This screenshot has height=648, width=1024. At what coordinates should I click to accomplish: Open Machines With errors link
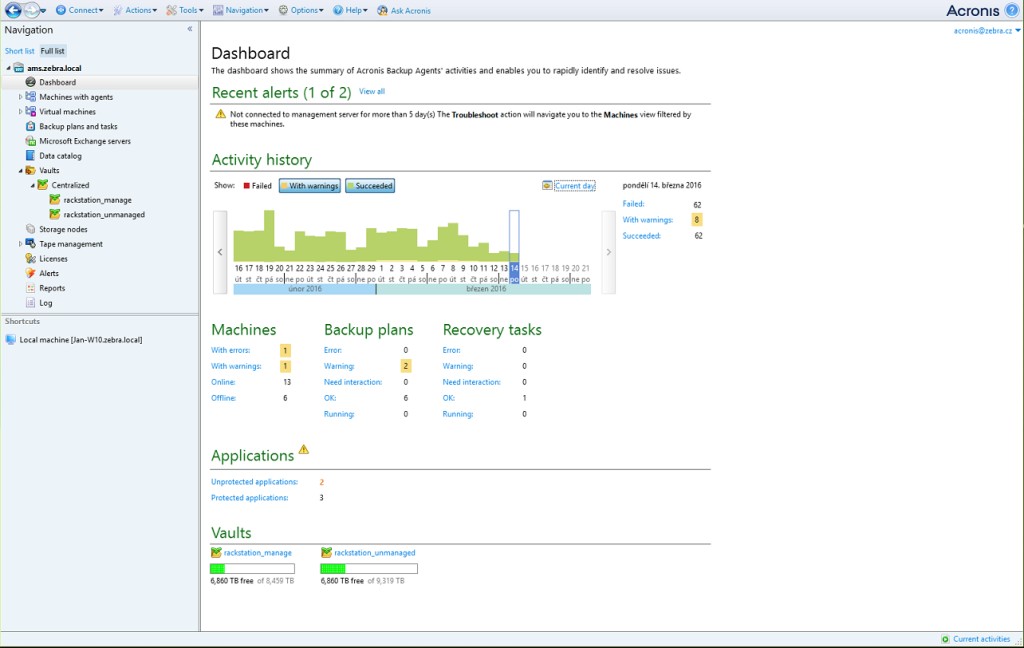pos(231,350)
